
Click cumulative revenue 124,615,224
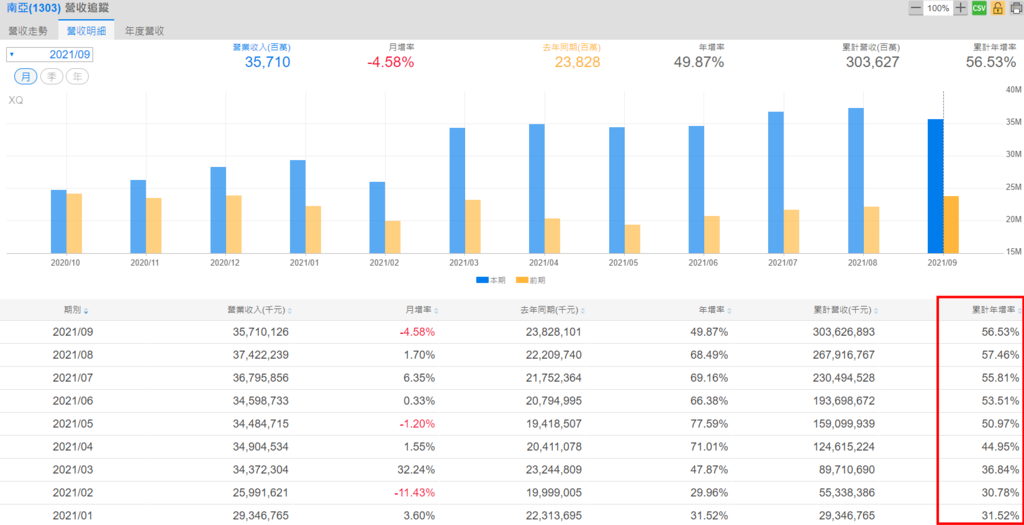coord(842,447)
